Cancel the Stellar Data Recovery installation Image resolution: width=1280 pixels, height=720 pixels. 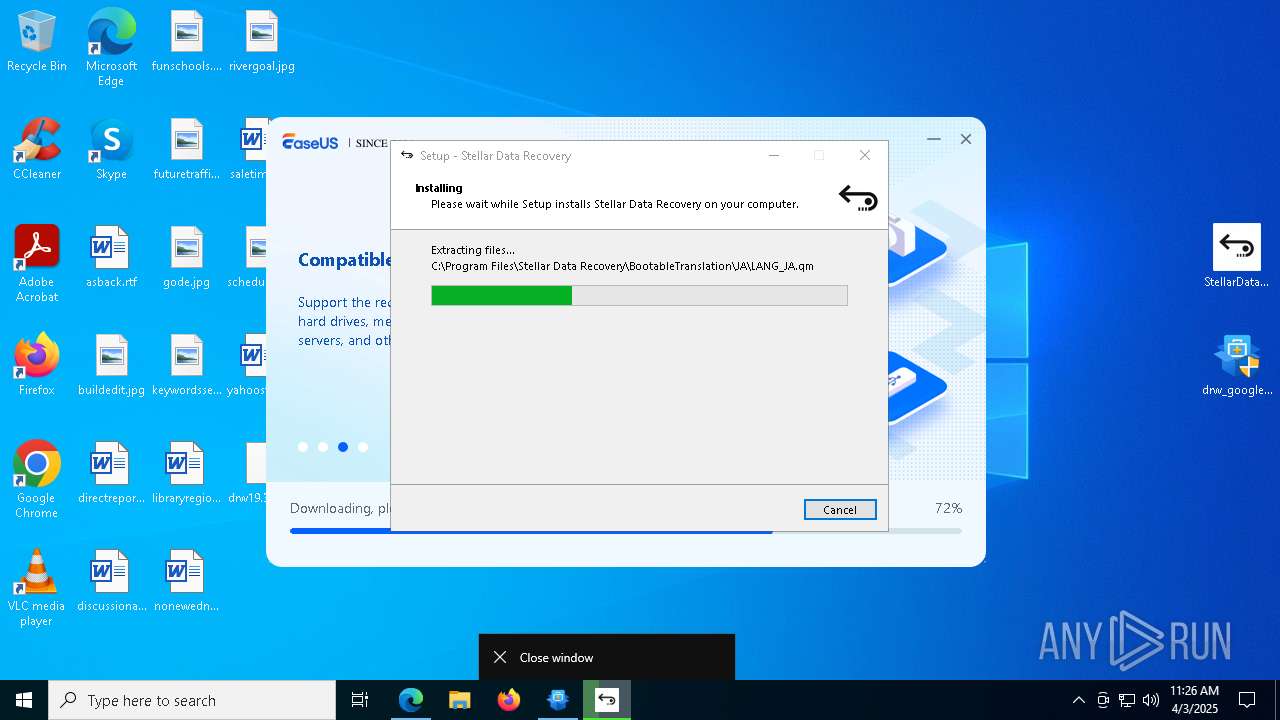tap(840, 510)
